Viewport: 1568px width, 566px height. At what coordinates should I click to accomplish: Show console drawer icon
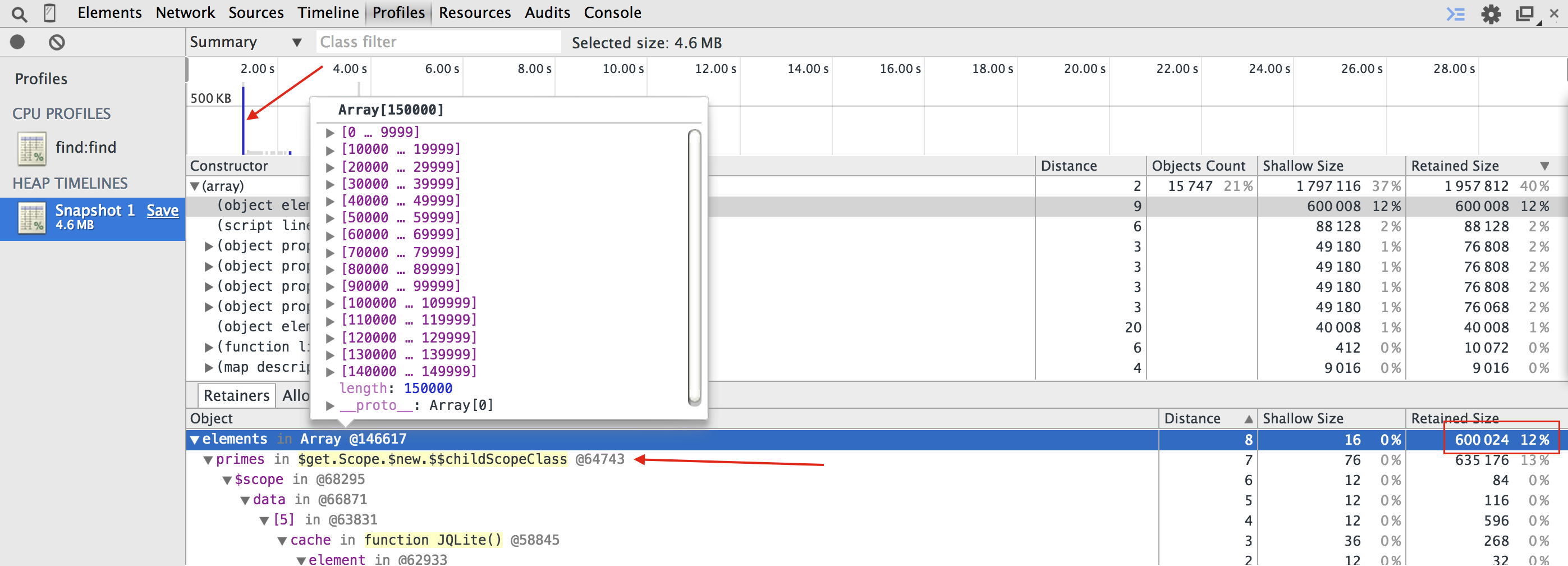pyautogui.click(x=1455, y=13)
